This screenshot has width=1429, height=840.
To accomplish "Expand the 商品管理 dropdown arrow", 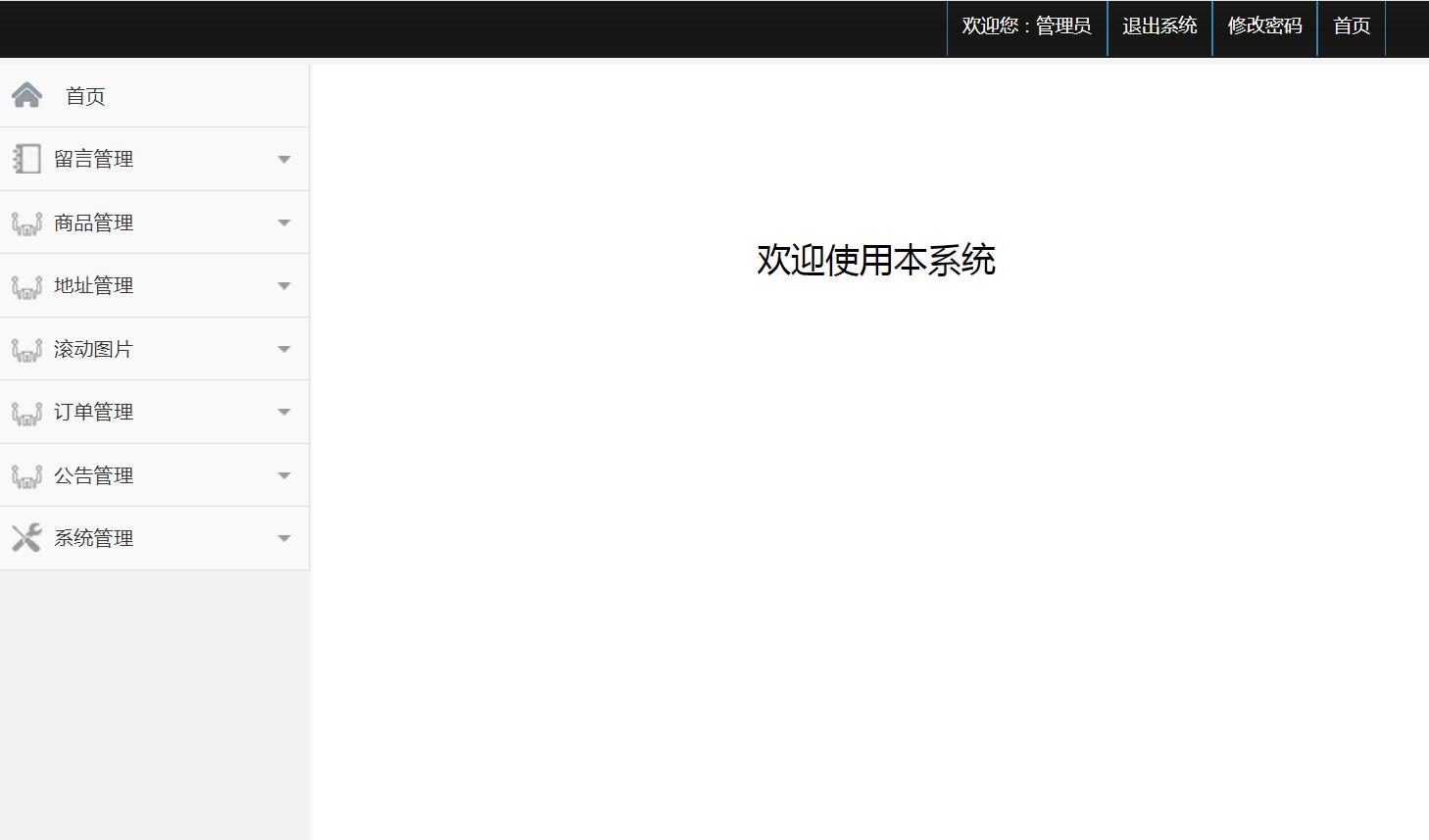I will click(284, 222).
